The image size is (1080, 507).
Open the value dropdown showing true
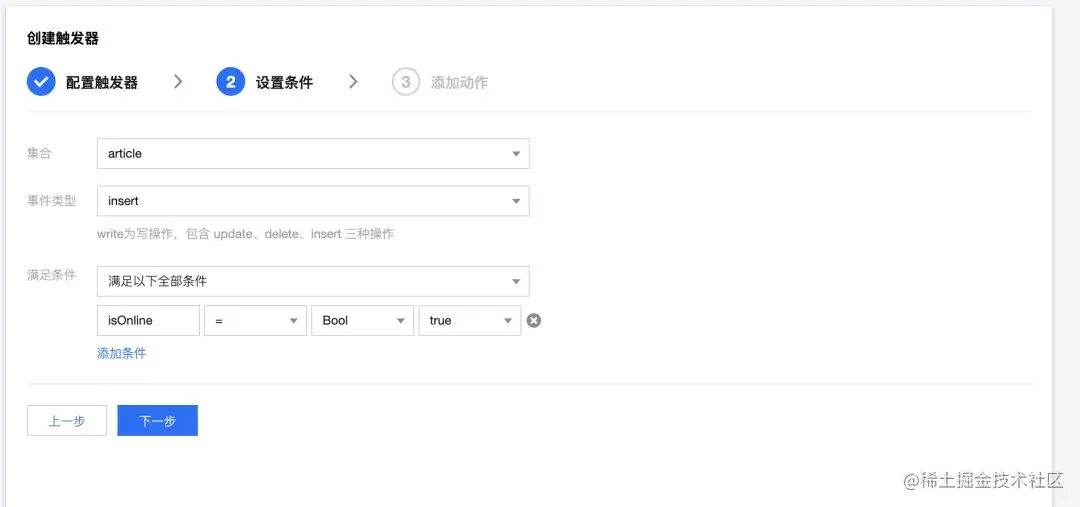[470, 320]
